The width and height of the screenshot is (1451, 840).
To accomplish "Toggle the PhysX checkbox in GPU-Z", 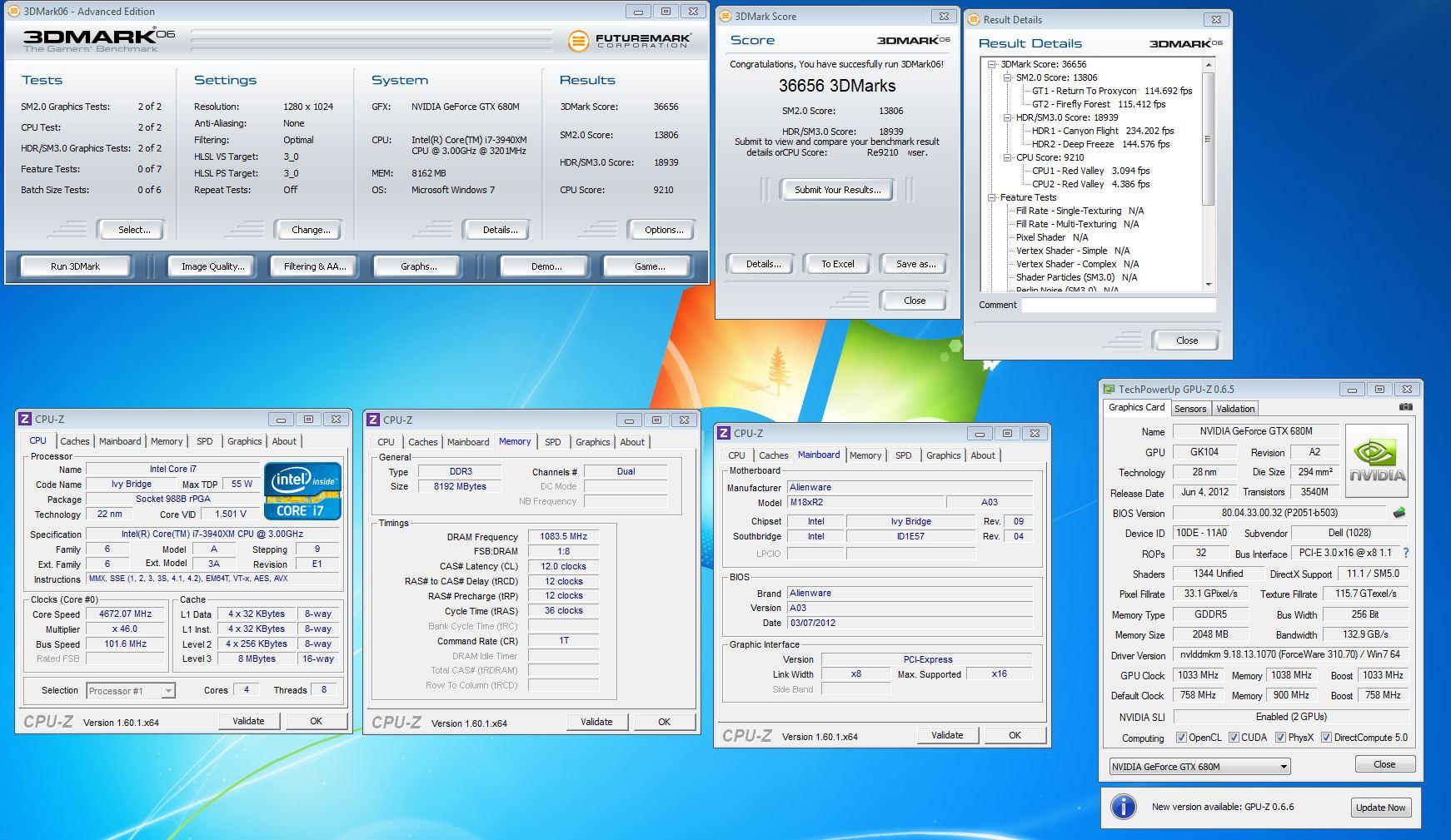I will click(x=1280, y=738).
